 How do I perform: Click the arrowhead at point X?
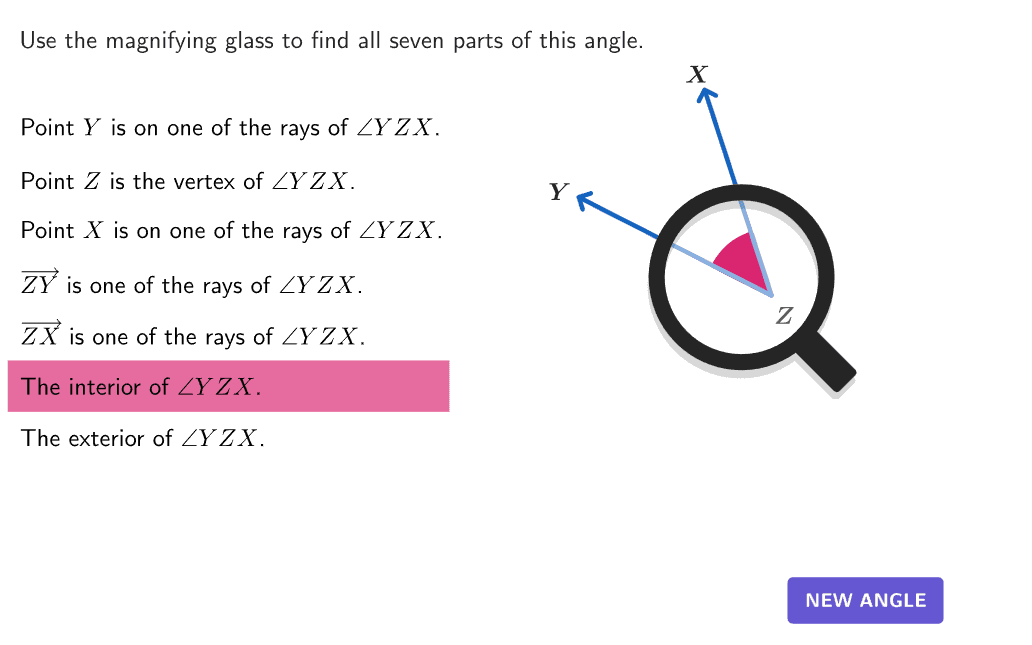point(707,94)
